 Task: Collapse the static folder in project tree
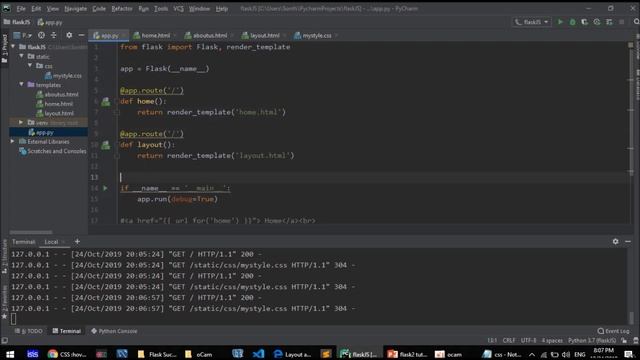pyautogui.click(x=22, y=56)
